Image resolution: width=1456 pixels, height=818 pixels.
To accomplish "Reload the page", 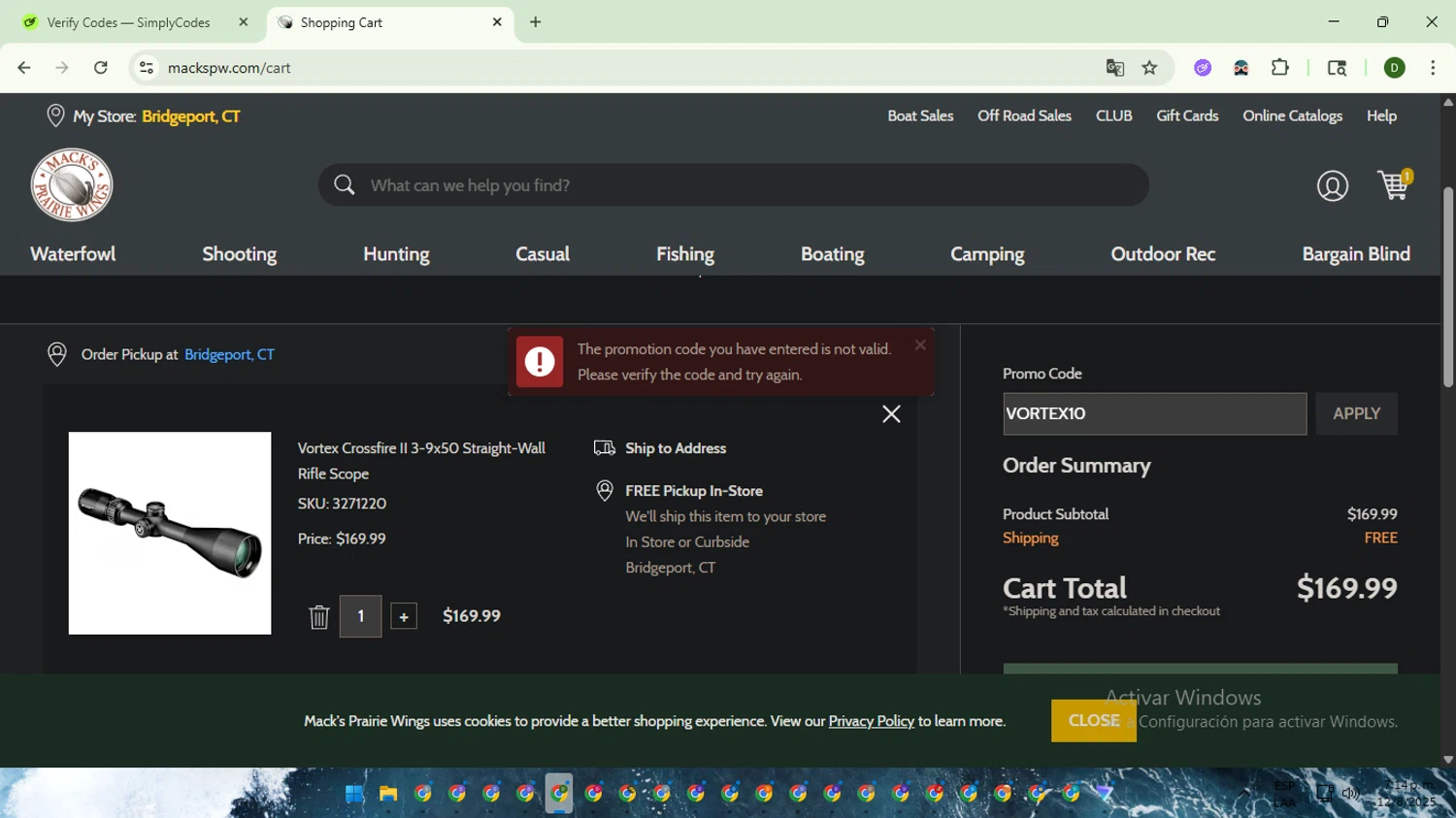I will [101, 68].
